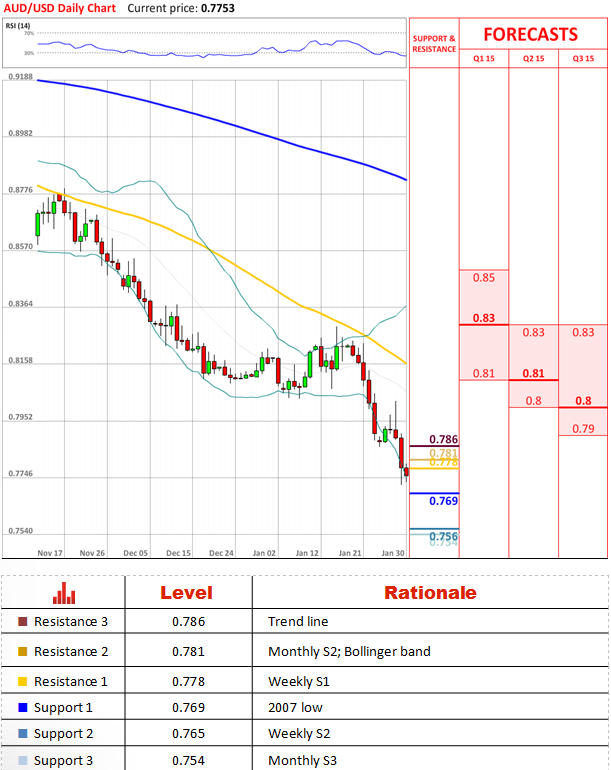Click the 0.79 forecast in Q3 15
Image resolution: width=611 pixels, height=770 pixels.
pos(583,429)
